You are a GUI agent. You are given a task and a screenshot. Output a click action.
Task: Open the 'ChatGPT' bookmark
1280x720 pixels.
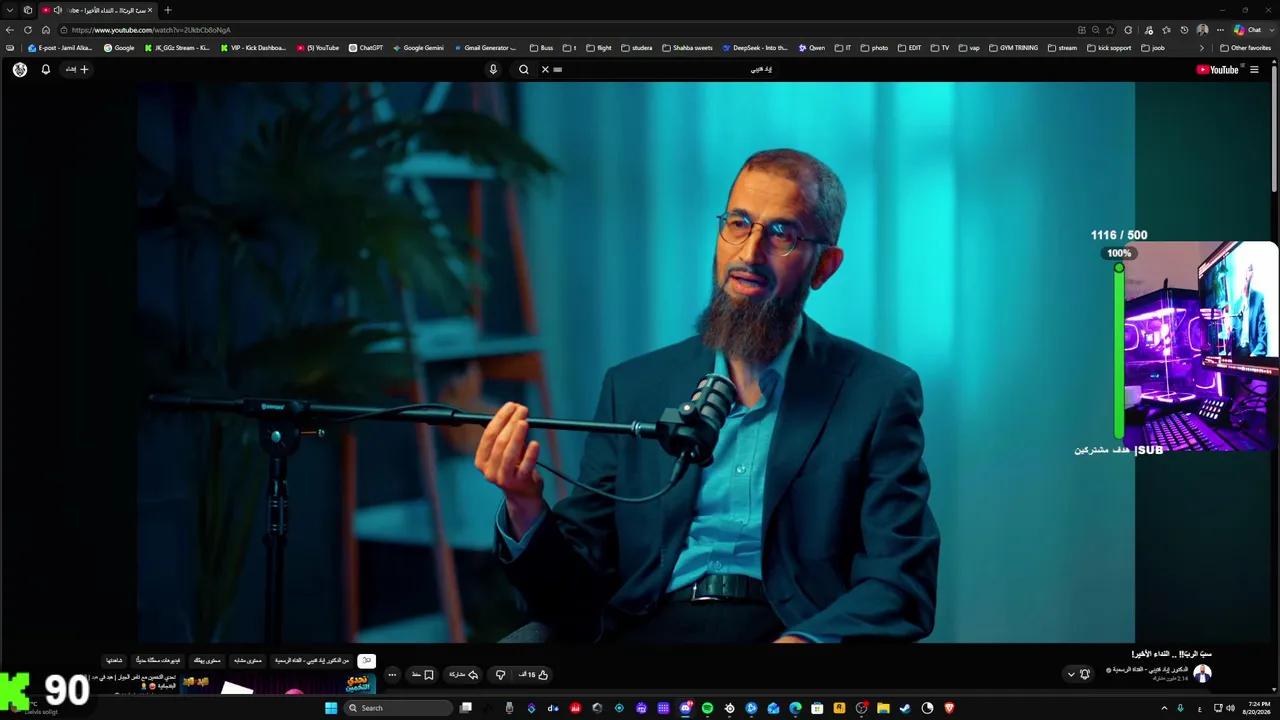pyautogui.click(x=366, y=48)
